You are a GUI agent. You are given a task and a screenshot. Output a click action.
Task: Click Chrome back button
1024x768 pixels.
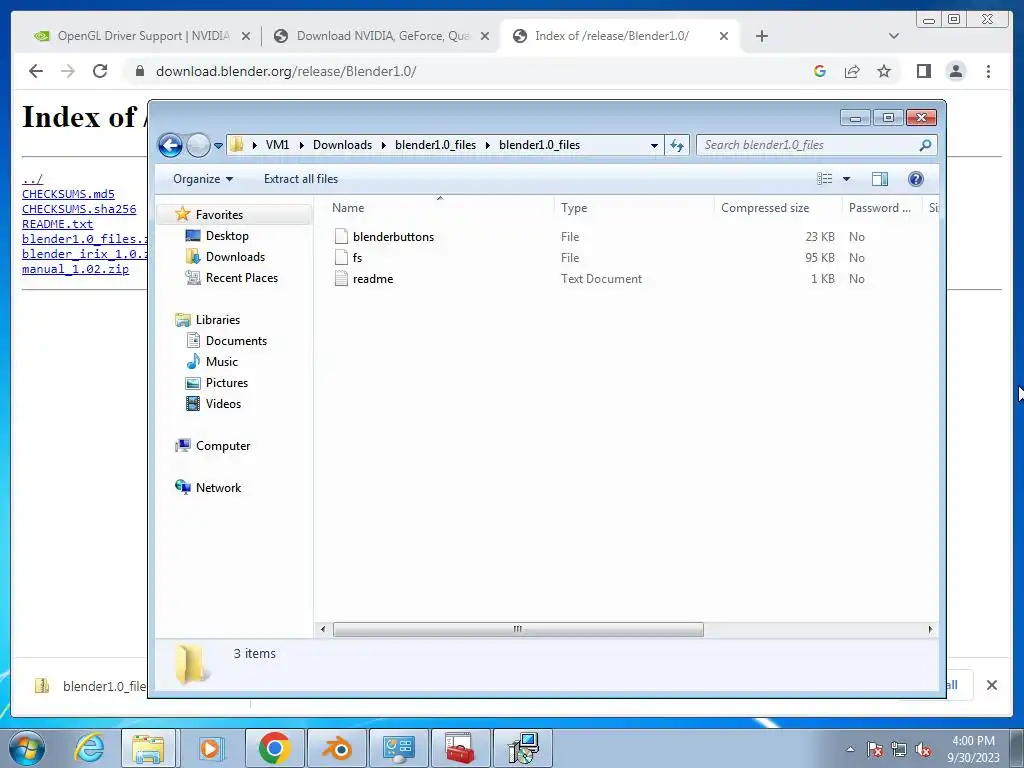coord(36,71)
